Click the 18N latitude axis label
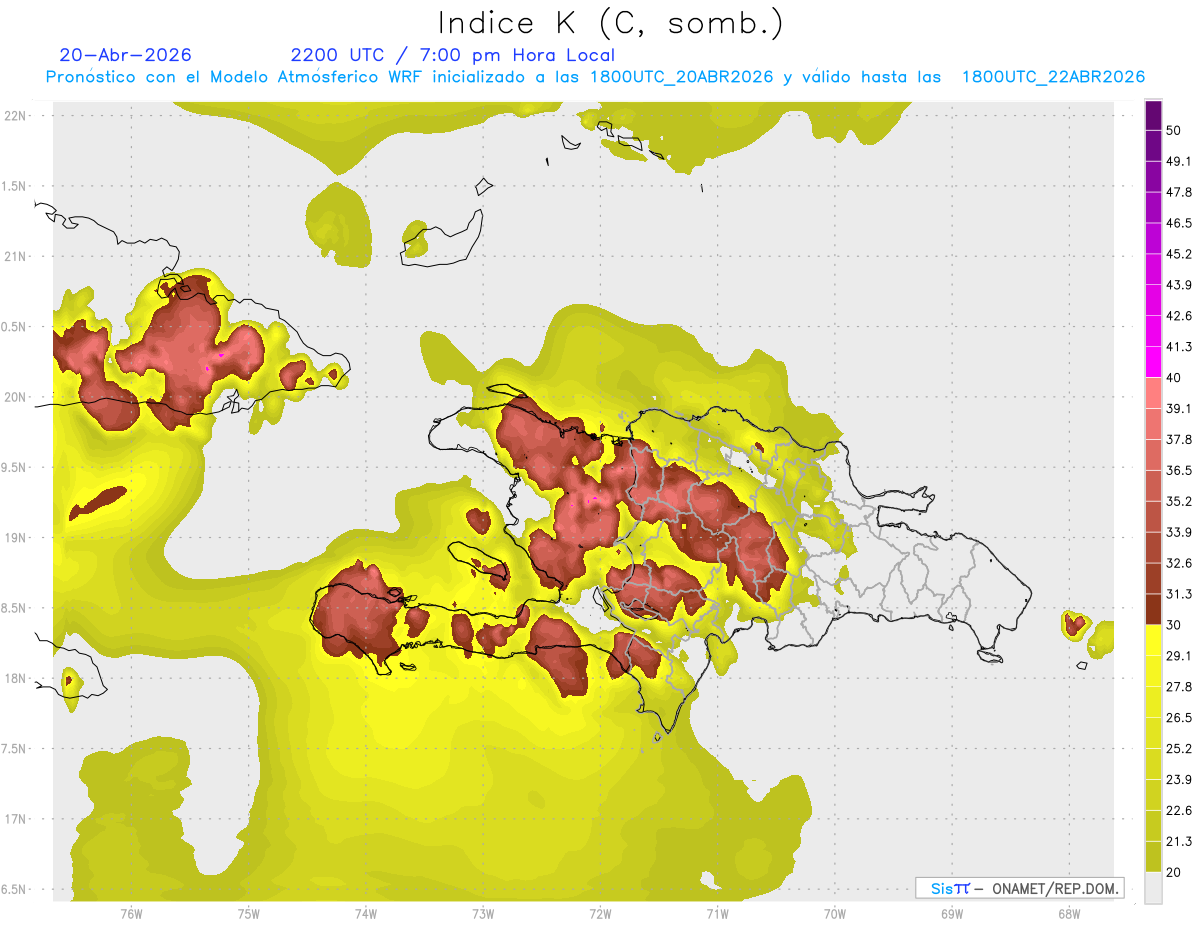The height and width of the screenshot is (927, 1200). coord(16,678)
